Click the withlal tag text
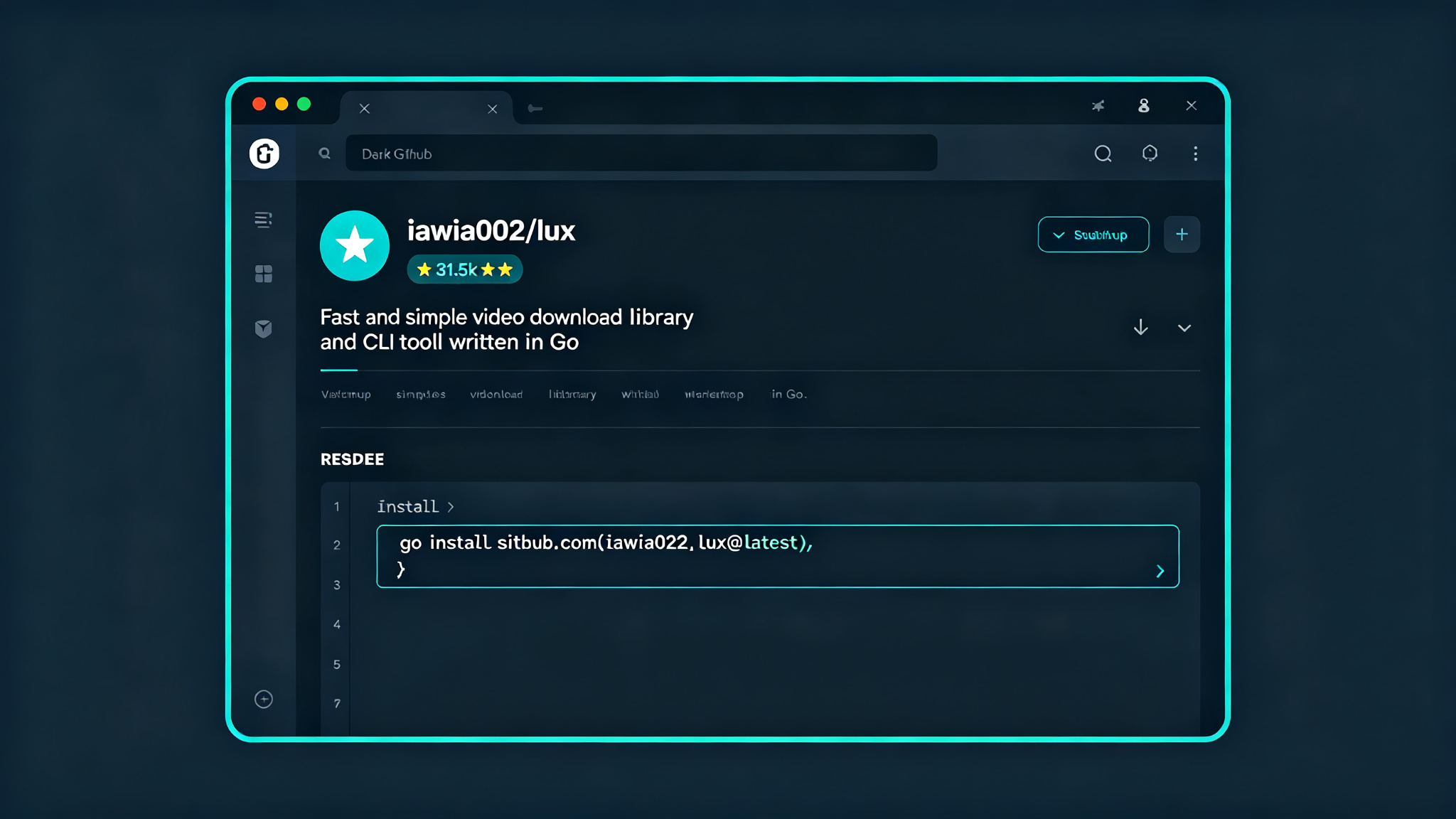The image size is (1456, 819). pyautogui.click(x=640, y=394)
